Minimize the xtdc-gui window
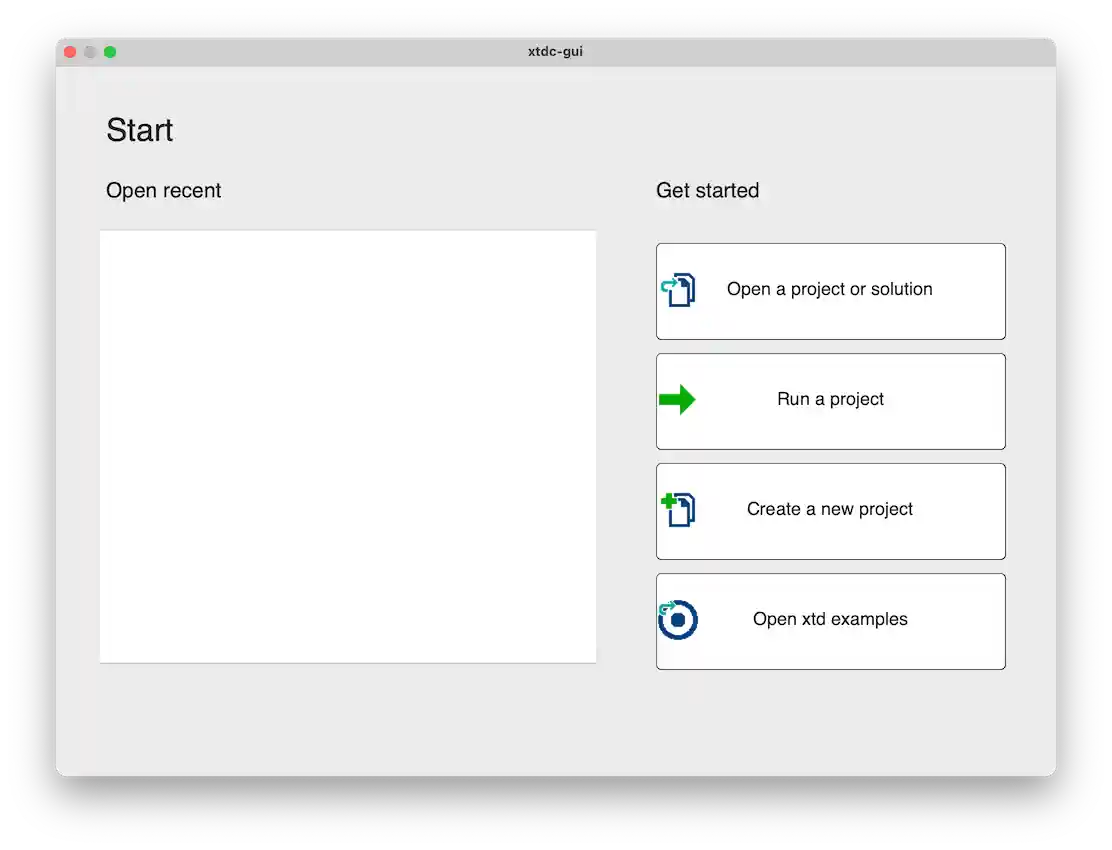This screenshot has width=1112, height=850. tap(90, 51)
